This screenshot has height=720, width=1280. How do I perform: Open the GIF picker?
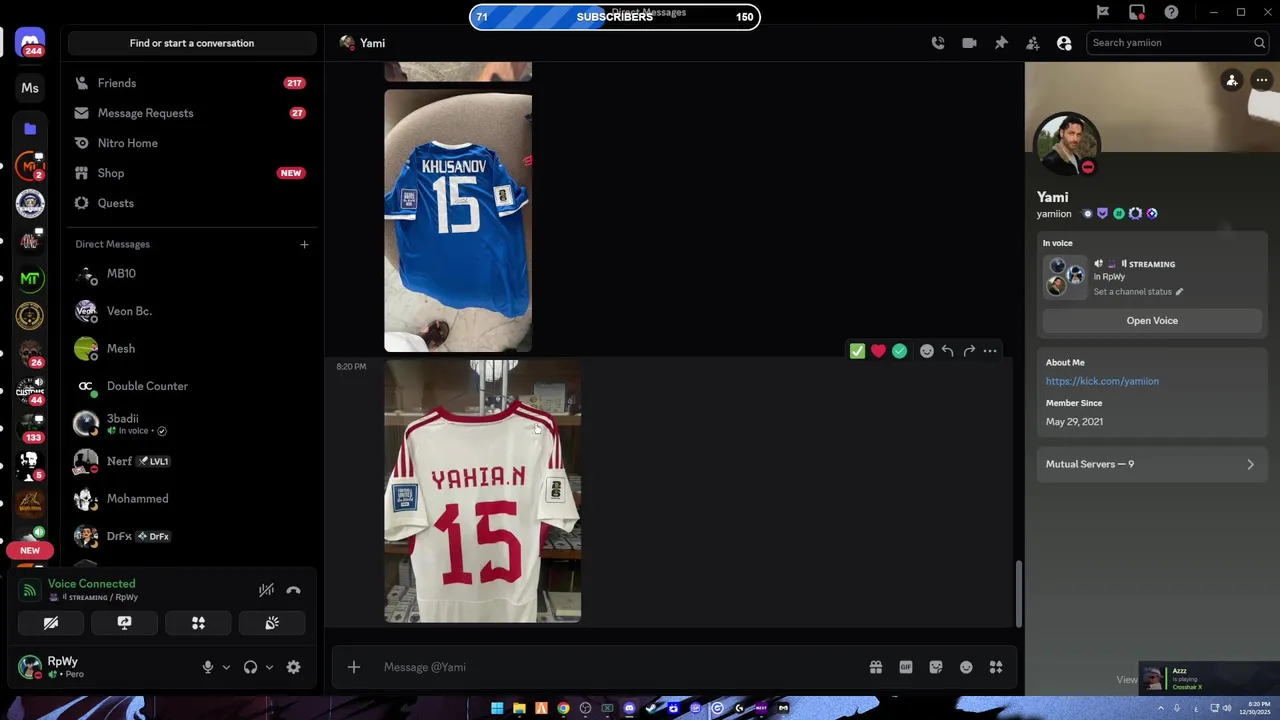(906, 667)
